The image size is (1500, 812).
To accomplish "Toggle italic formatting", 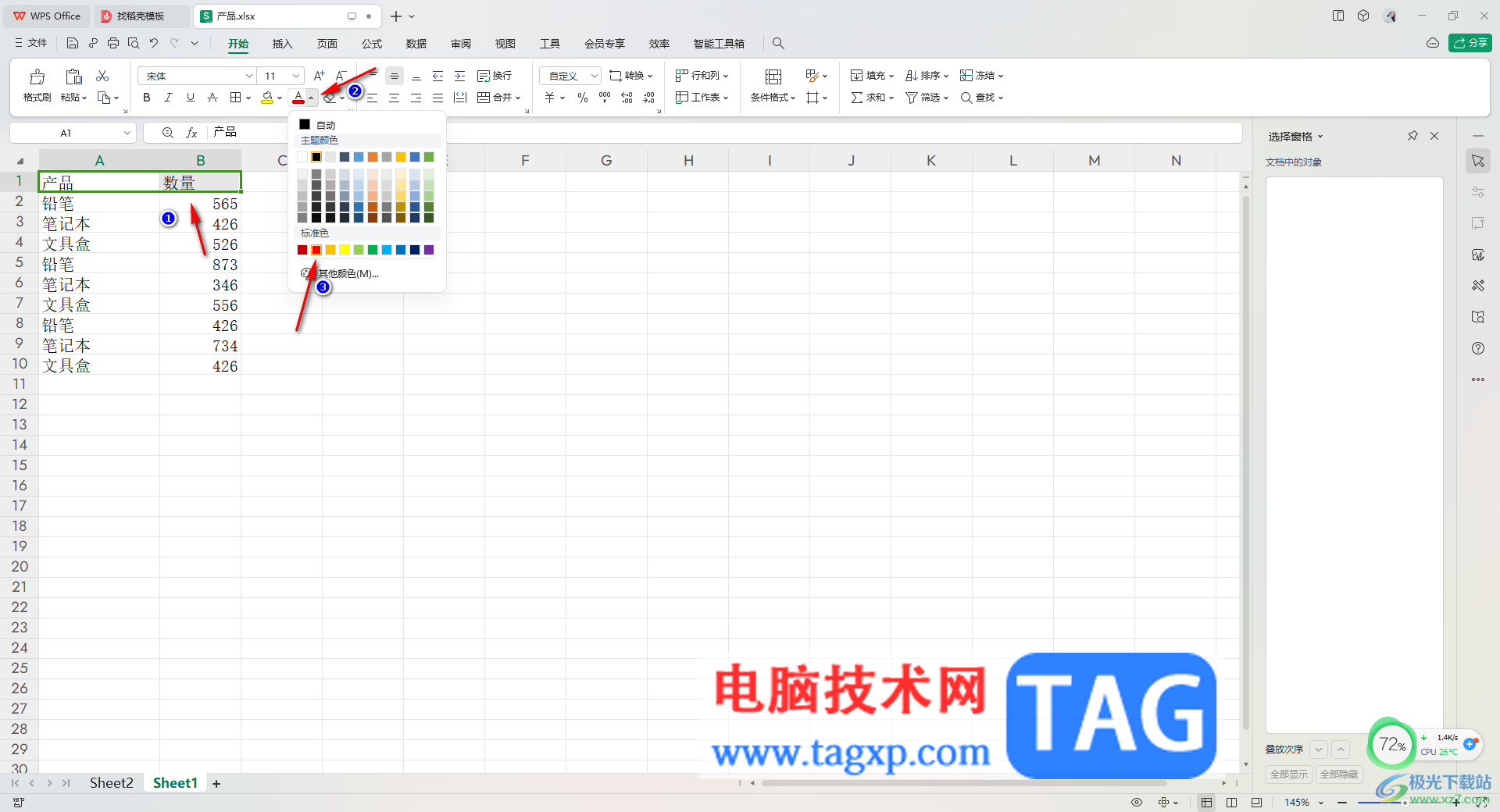I will coord(168,98).
